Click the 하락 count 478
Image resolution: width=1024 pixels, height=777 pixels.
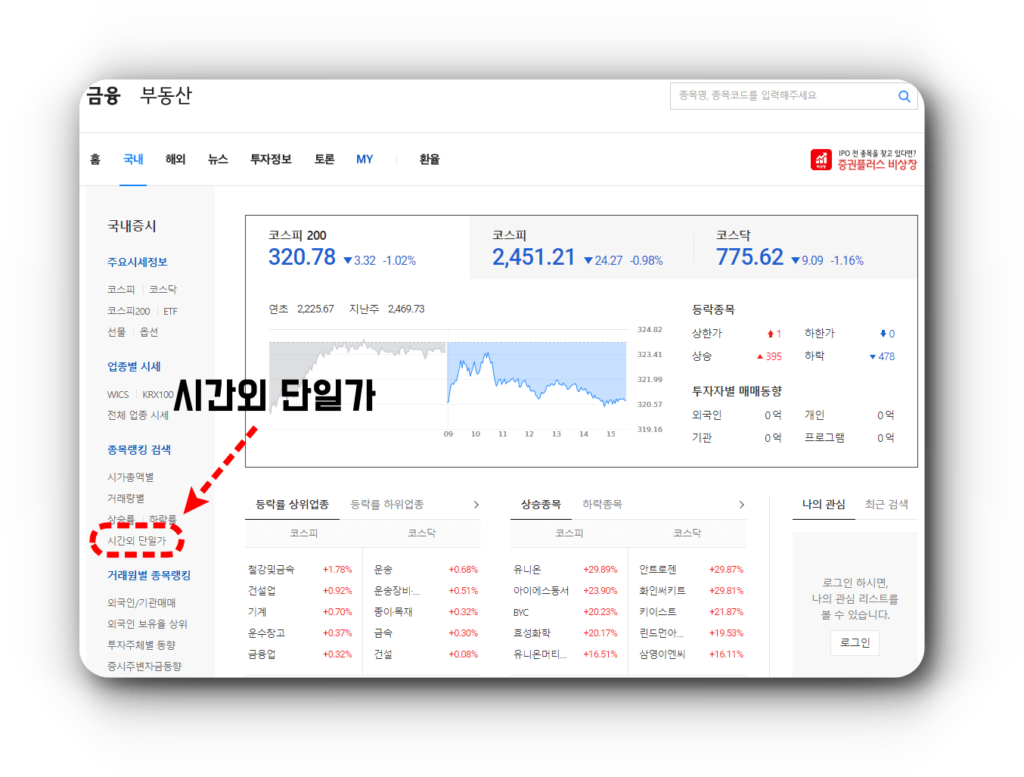pyautogui.click(x=882, y=357)
